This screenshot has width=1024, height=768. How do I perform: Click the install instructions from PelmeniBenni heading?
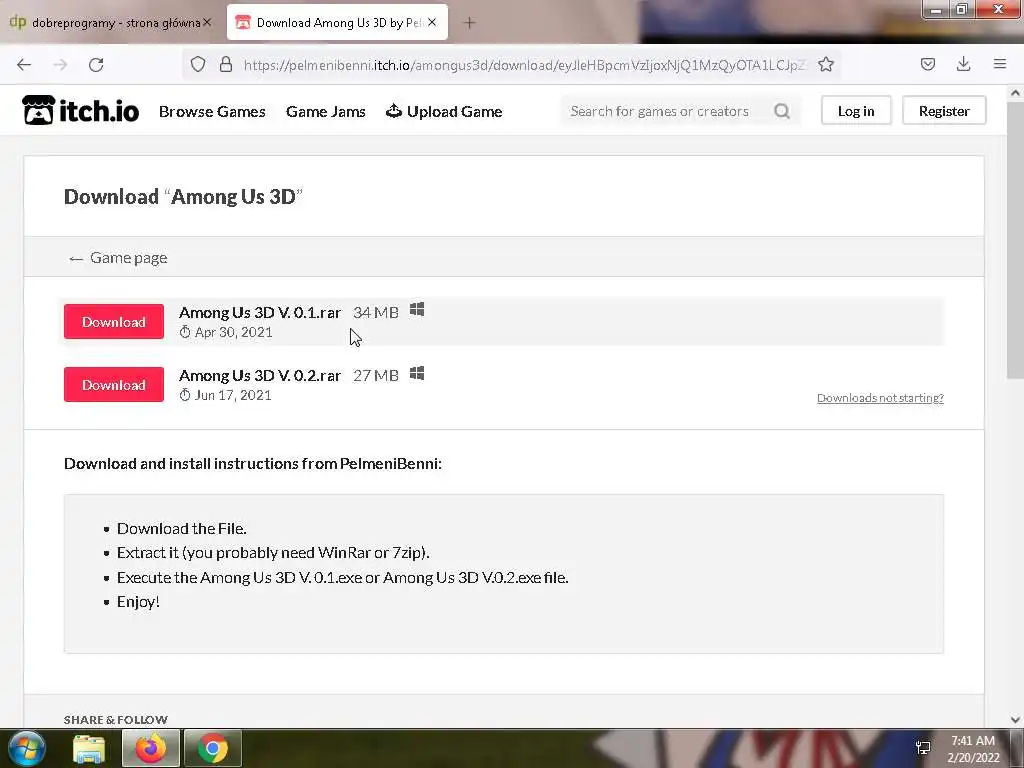tap(253, 464)
